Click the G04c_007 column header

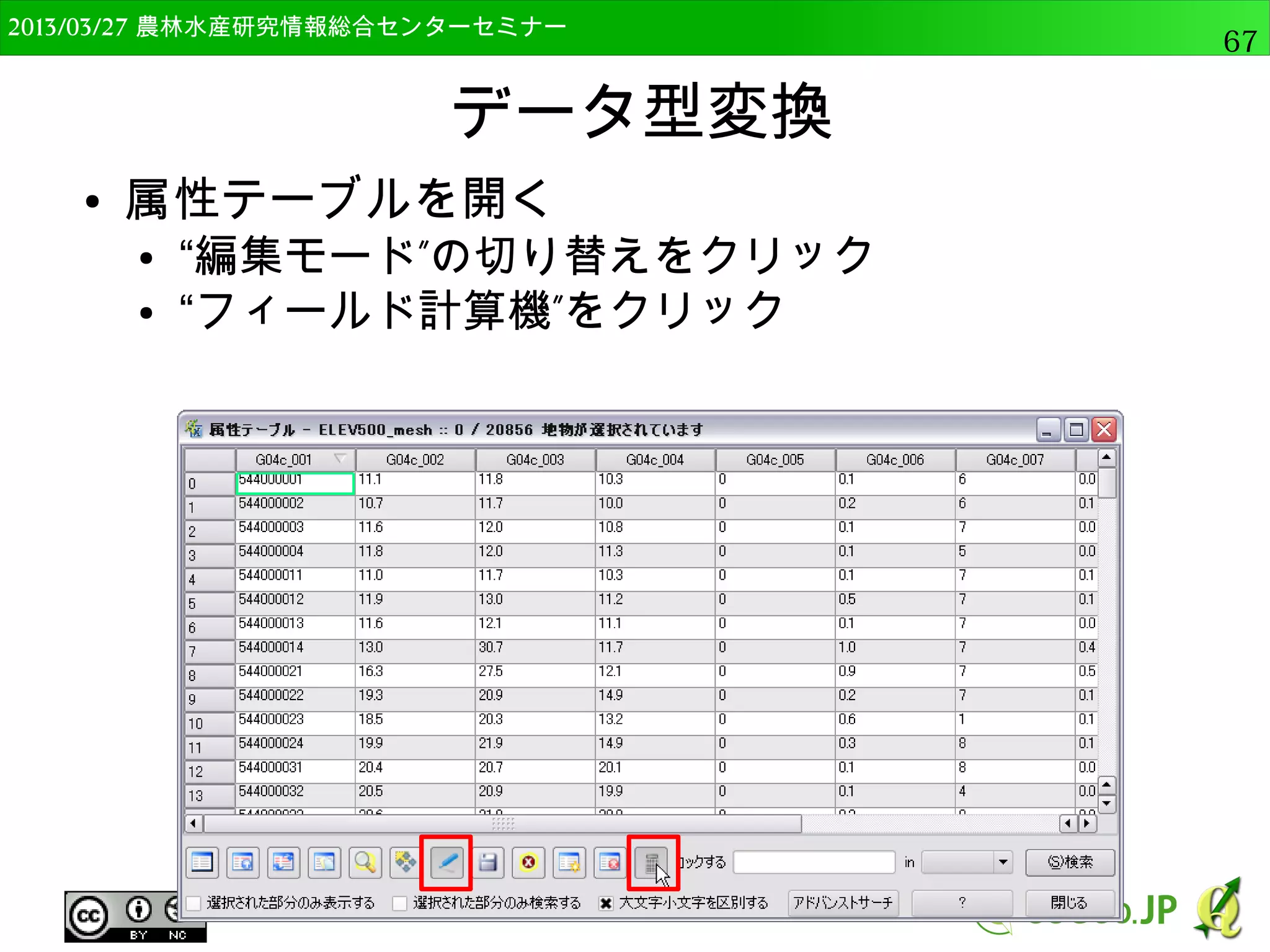(x=1015, y=460)
